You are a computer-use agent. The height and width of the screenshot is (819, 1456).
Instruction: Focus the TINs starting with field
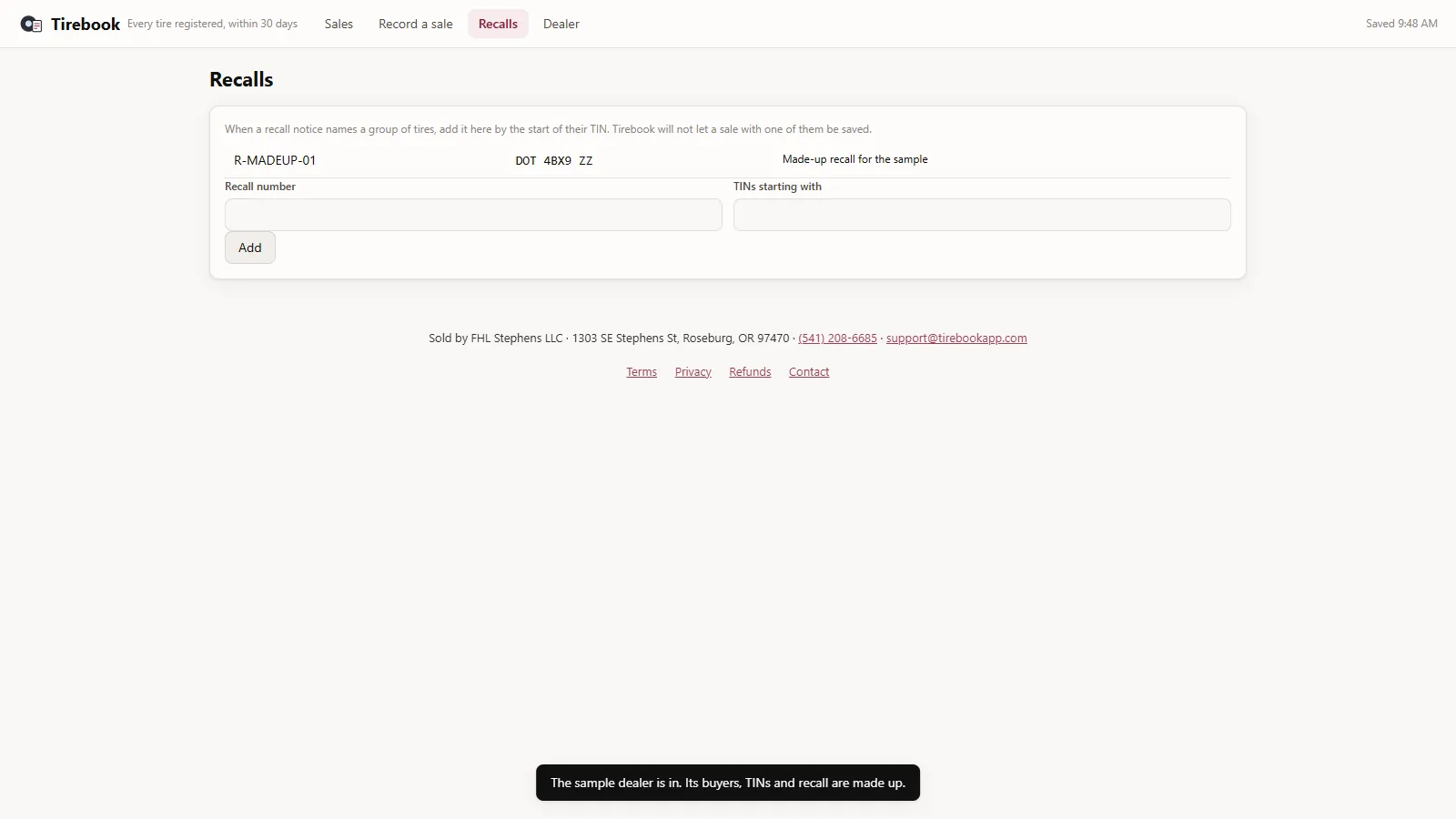click(x=982, y=215)
